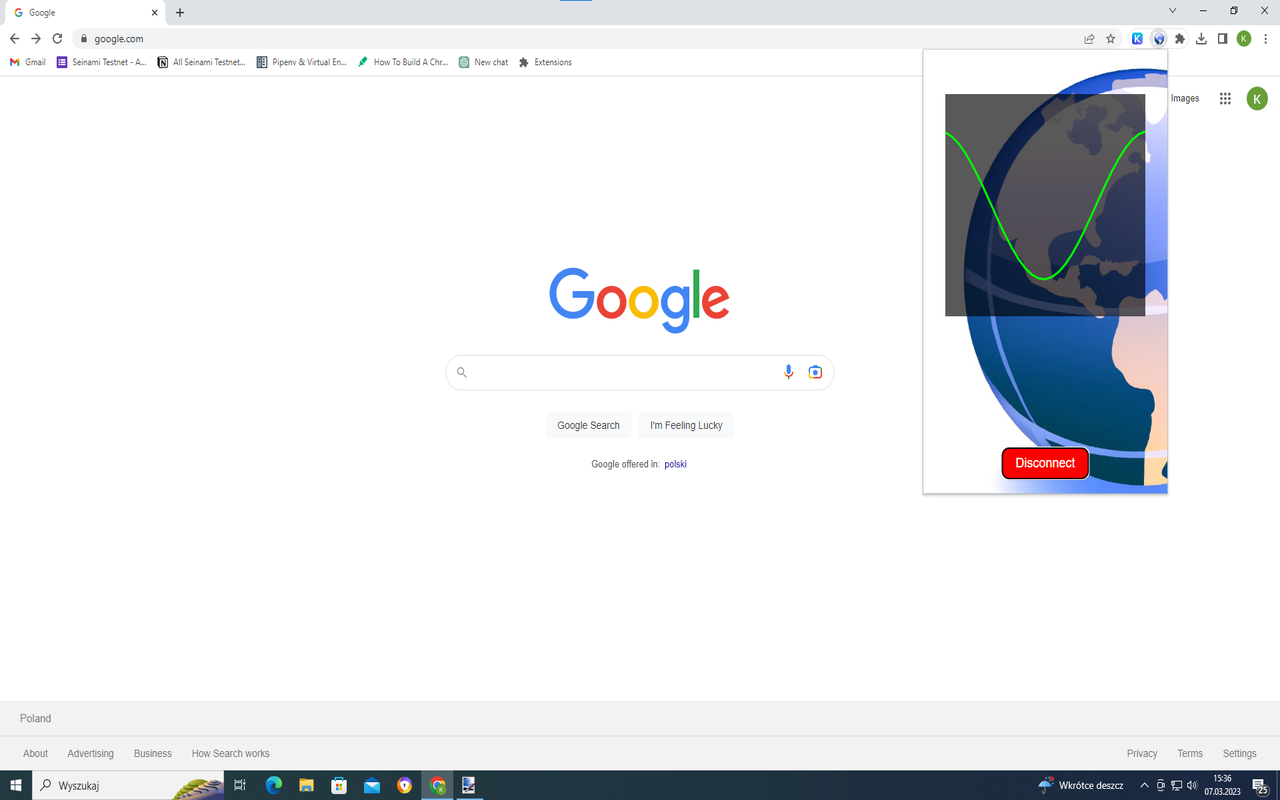This screenshot has height=800, width=1280.
Task: Bookmark this page with star icon
Action: point(1111,39)
